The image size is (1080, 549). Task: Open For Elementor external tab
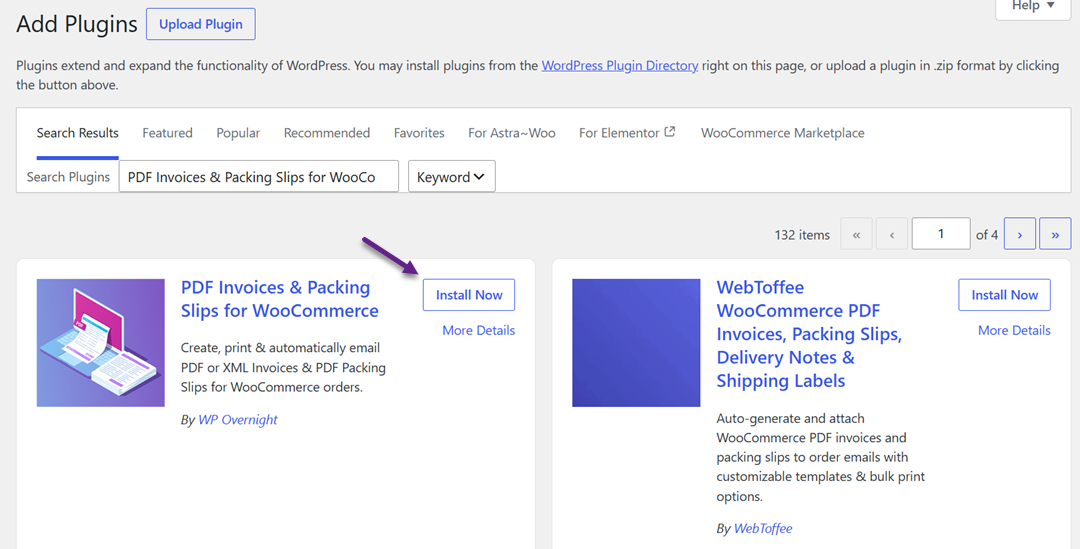click(x=627, y=133)
